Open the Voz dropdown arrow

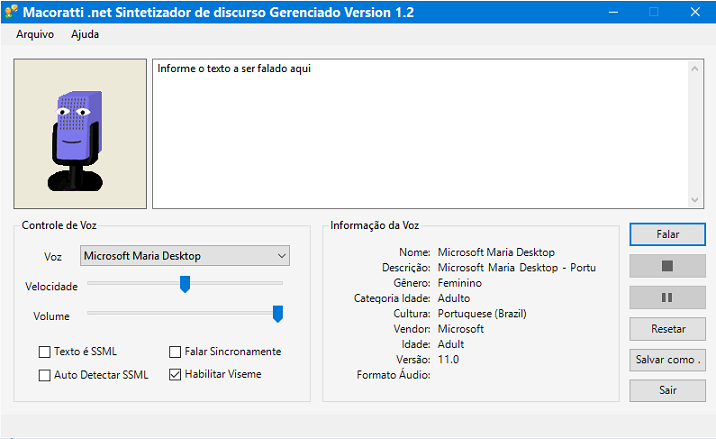[x=282, y=256]
